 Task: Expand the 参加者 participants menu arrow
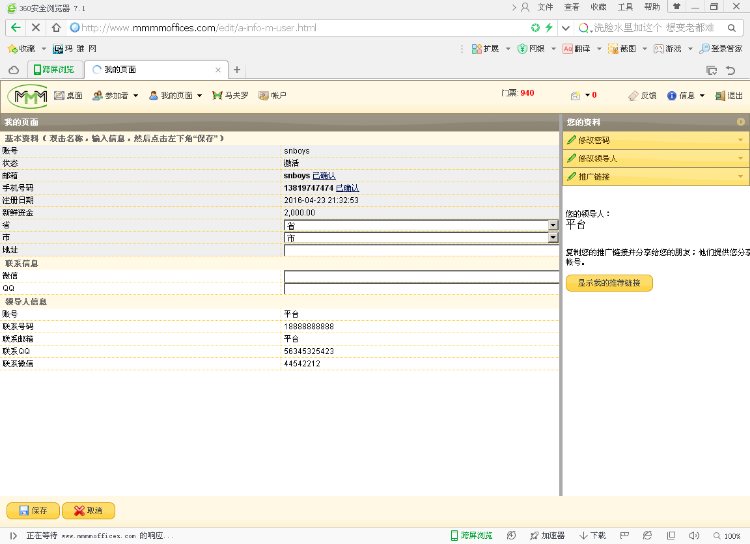[135, 96]
